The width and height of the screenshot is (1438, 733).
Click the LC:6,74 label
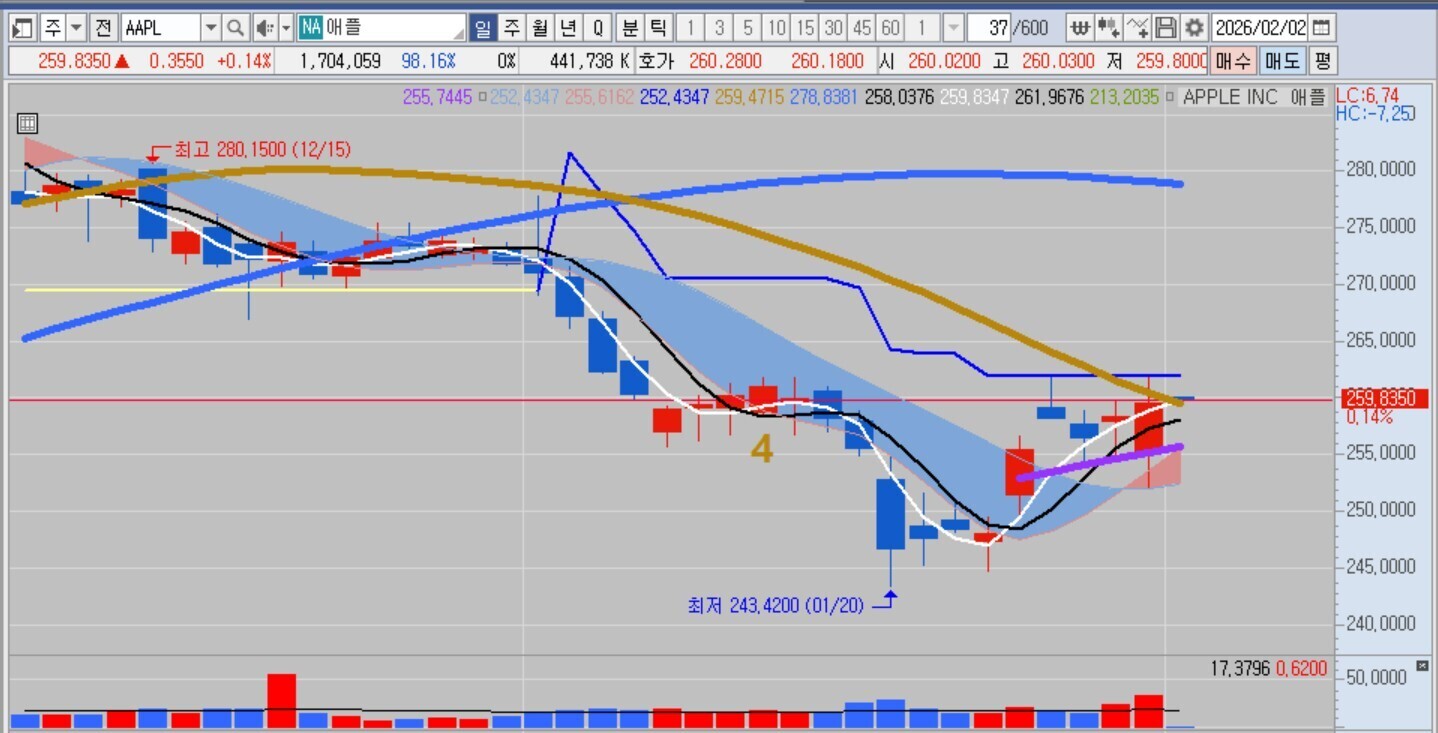point(1368,96)
